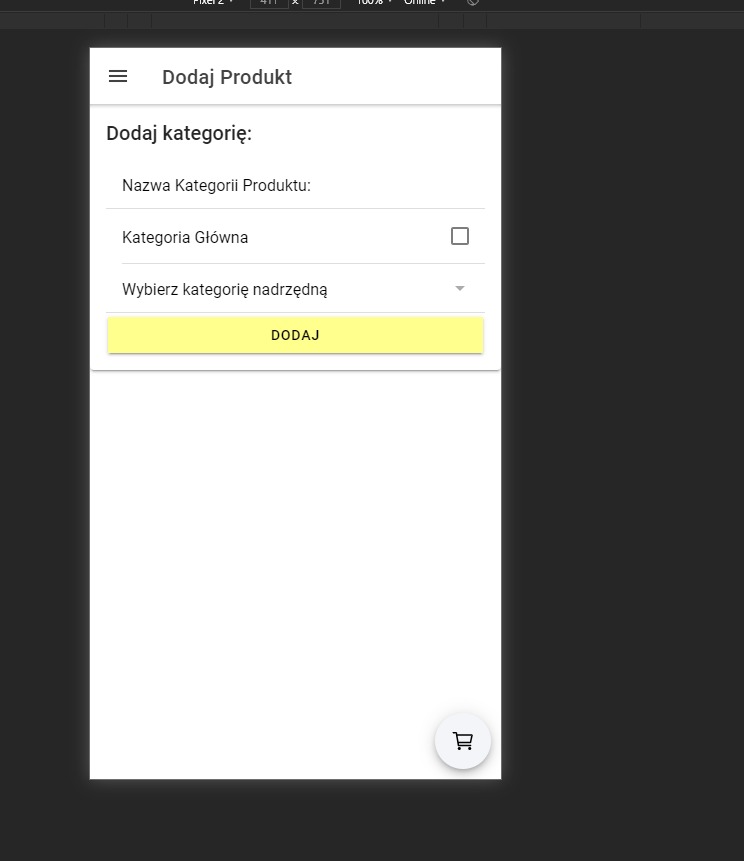The width and height of the screenshot is (744, 861).
Task: Open the 100% zoom level dropdown
Action: (x=375, y=3)
